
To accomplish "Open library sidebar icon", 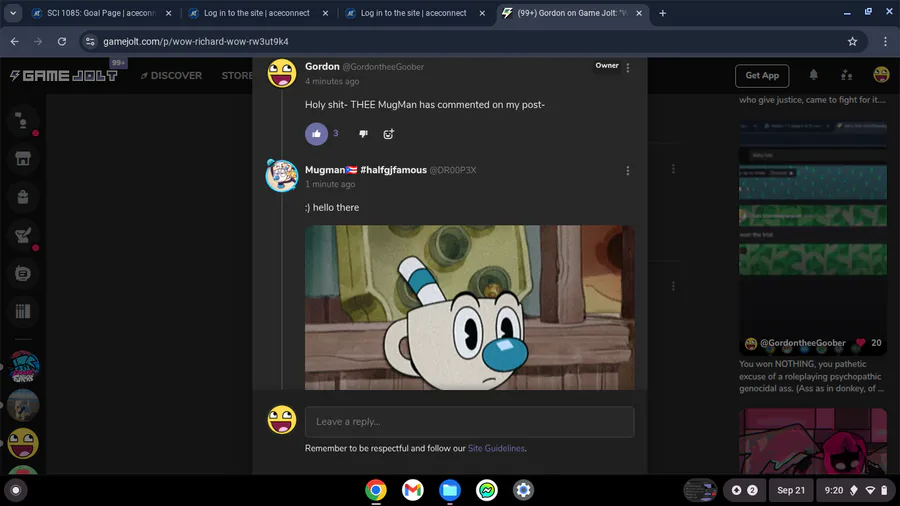I will coord(23,312).
